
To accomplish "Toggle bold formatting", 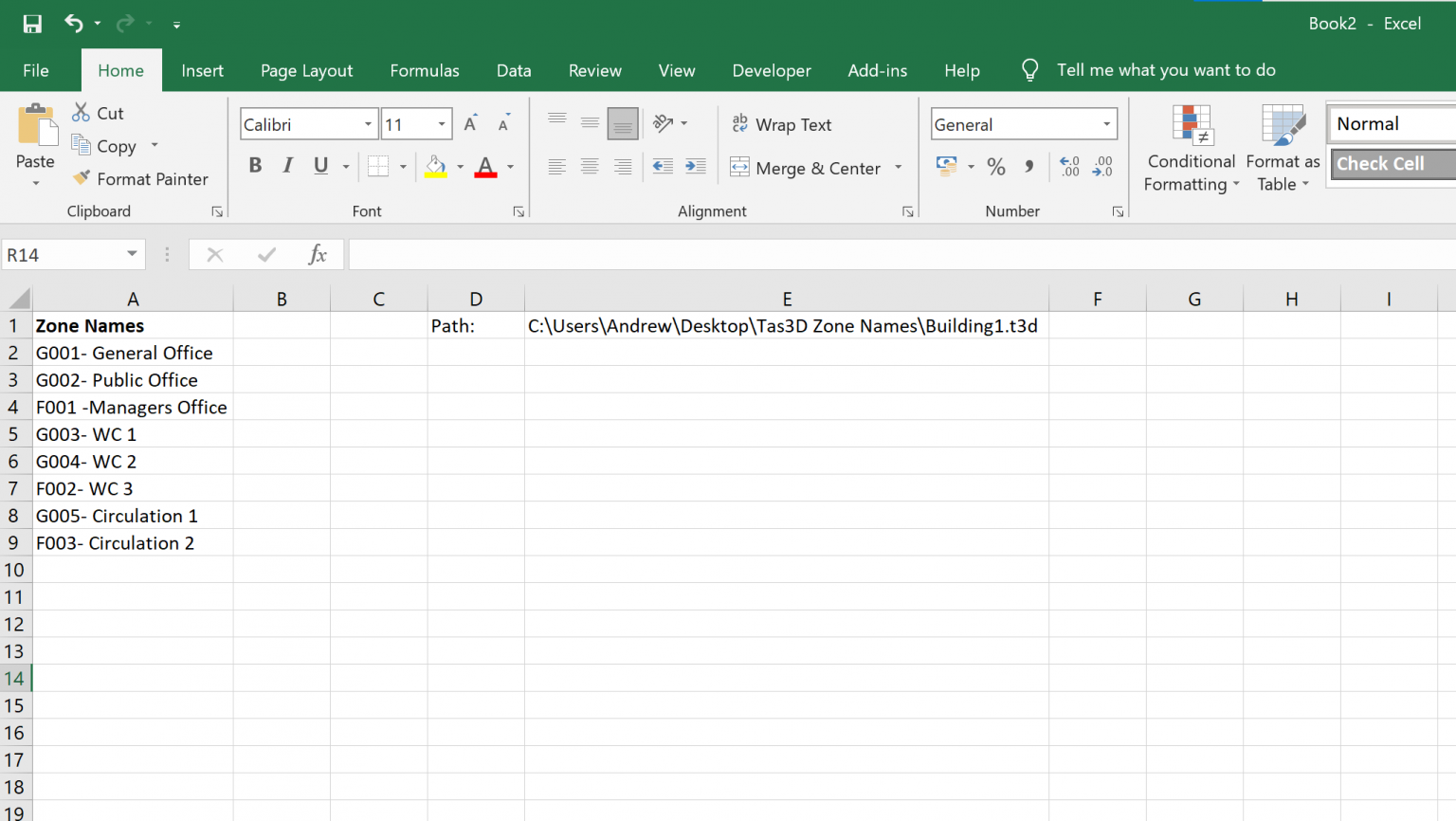I will tap(254, 165).
